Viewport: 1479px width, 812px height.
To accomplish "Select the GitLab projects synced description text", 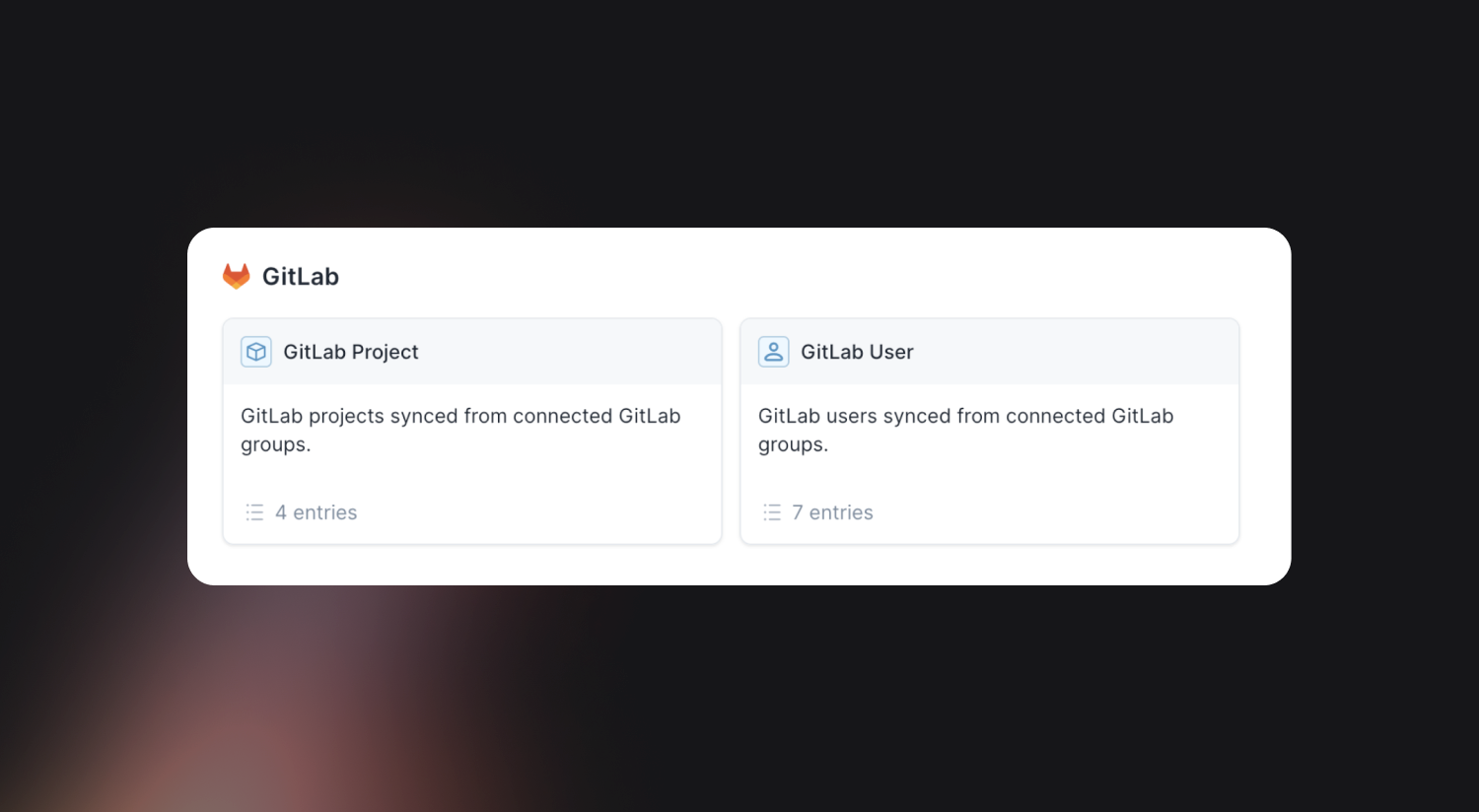I will 460,430.
